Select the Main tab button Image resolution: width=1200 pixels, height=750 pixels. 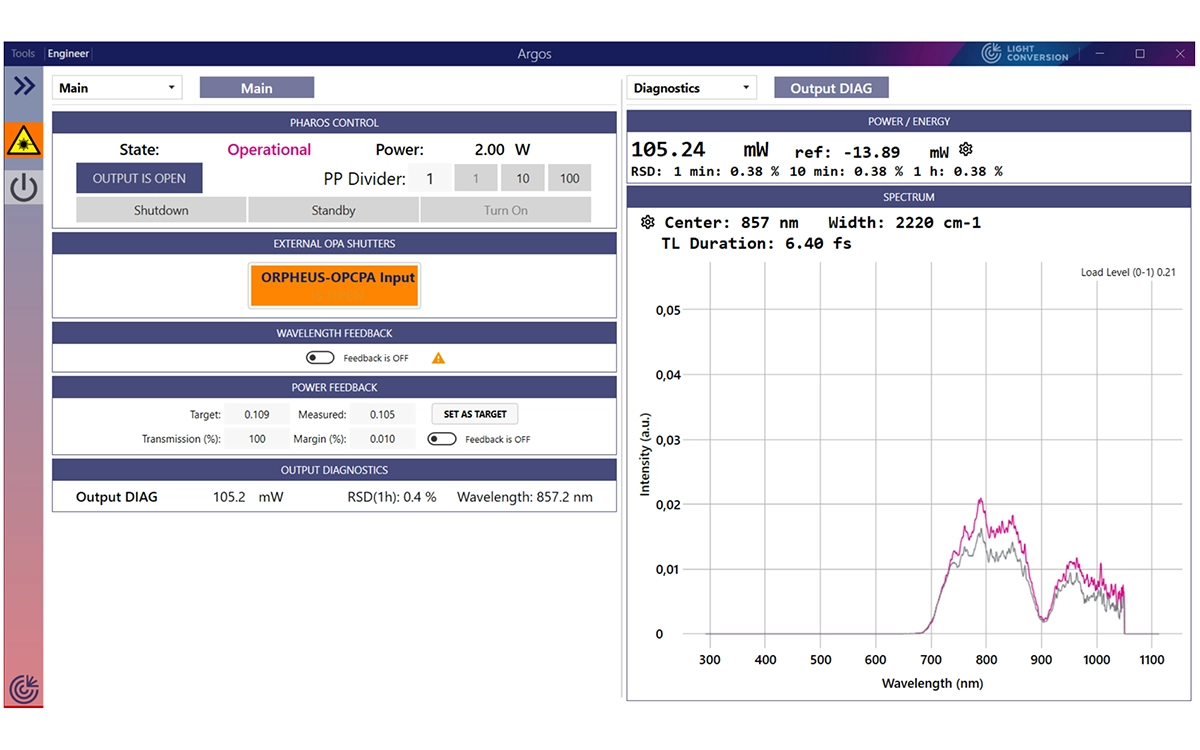[x=257, y=88]
